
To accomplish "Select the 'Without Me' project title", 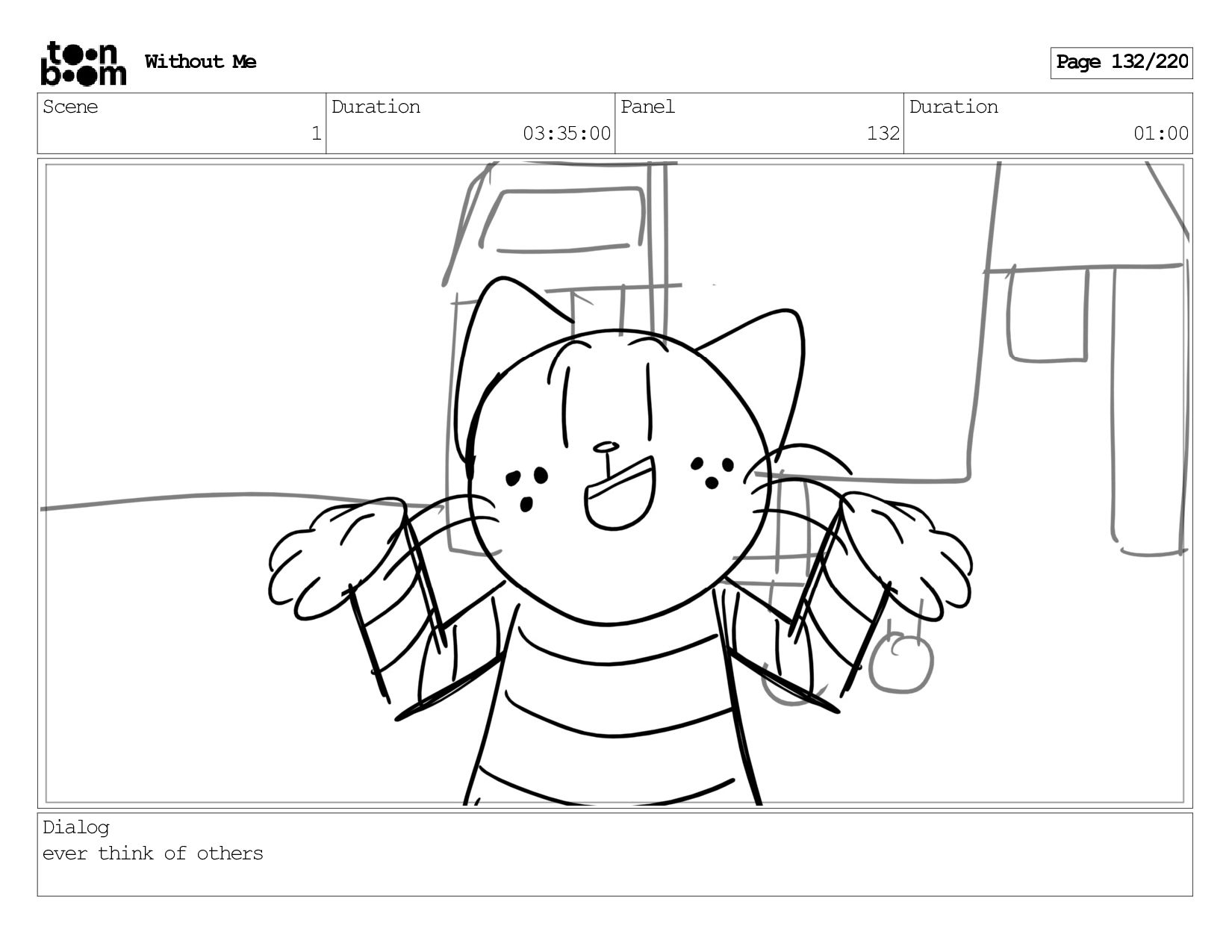I will coord(200,62).
